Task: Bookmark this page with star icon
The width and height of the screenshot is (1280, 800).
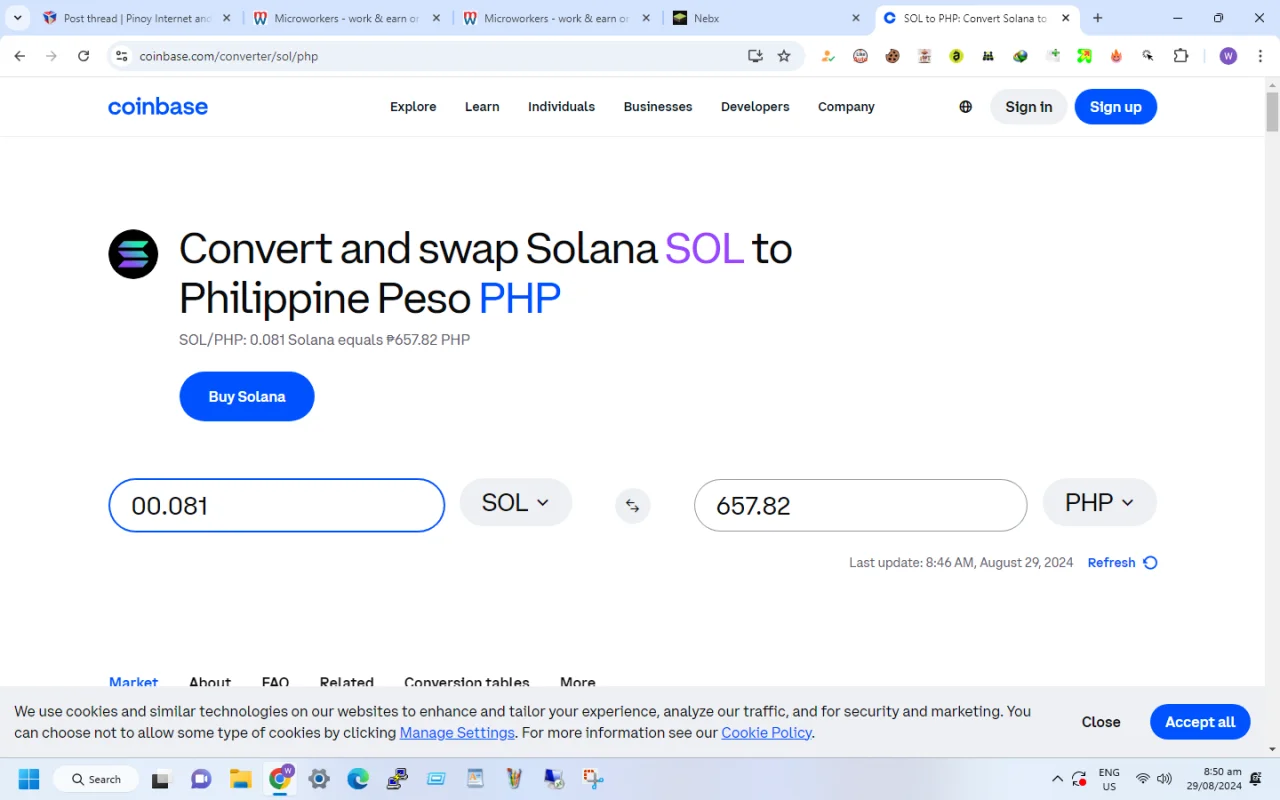Action: click(784, 56)
